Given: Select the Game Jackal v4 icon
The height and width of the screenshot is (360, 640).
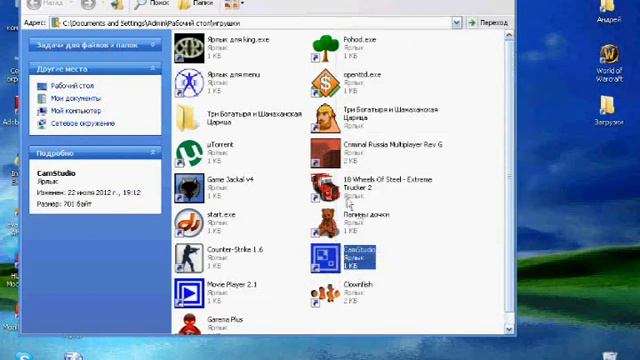Looking at the screenshot, I should [x=189, y=188].
